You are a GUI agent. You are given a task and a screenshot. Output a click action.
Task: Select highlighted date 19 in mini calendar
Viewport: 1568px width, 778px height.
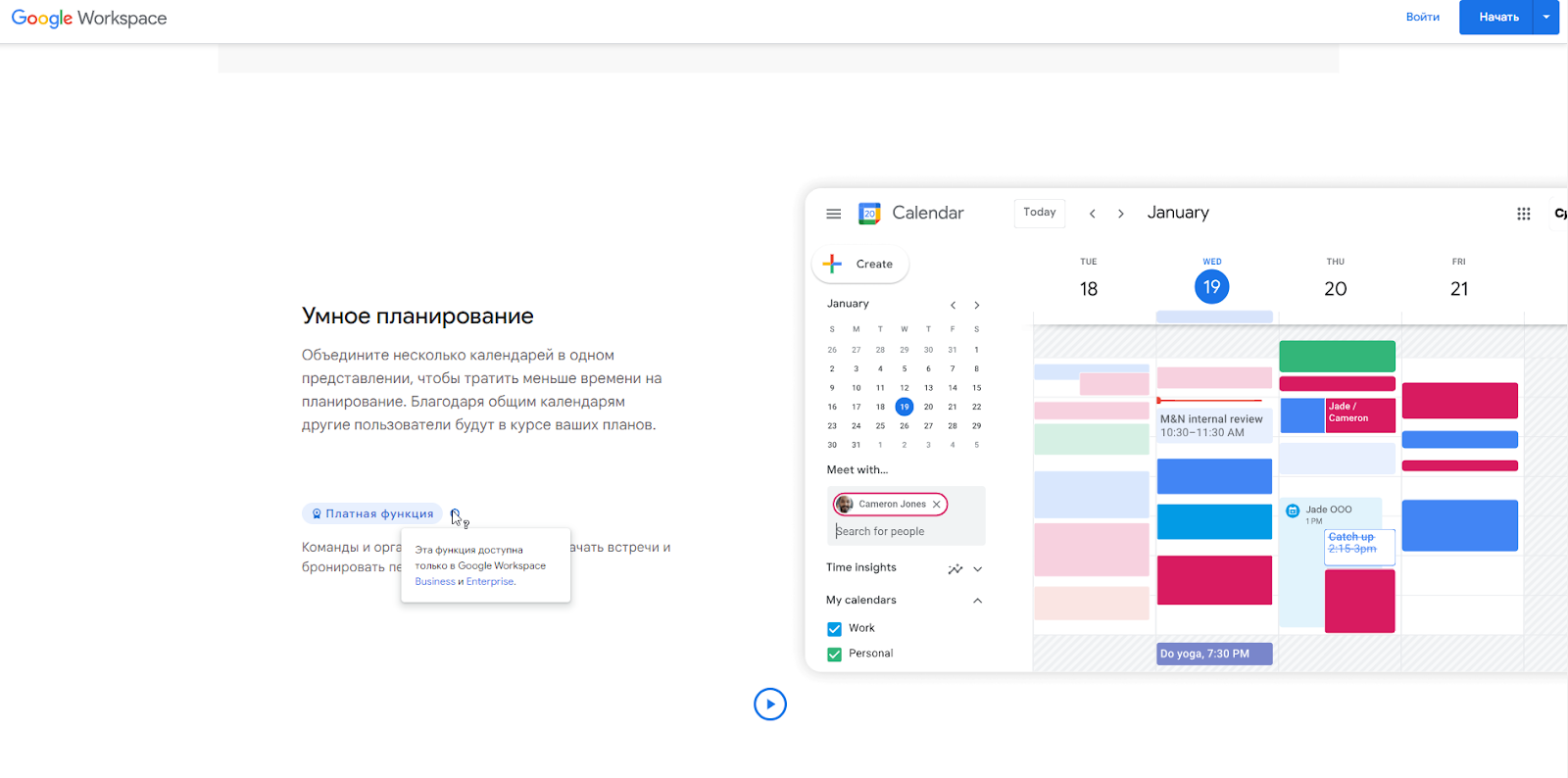click(x=905, y=407)
